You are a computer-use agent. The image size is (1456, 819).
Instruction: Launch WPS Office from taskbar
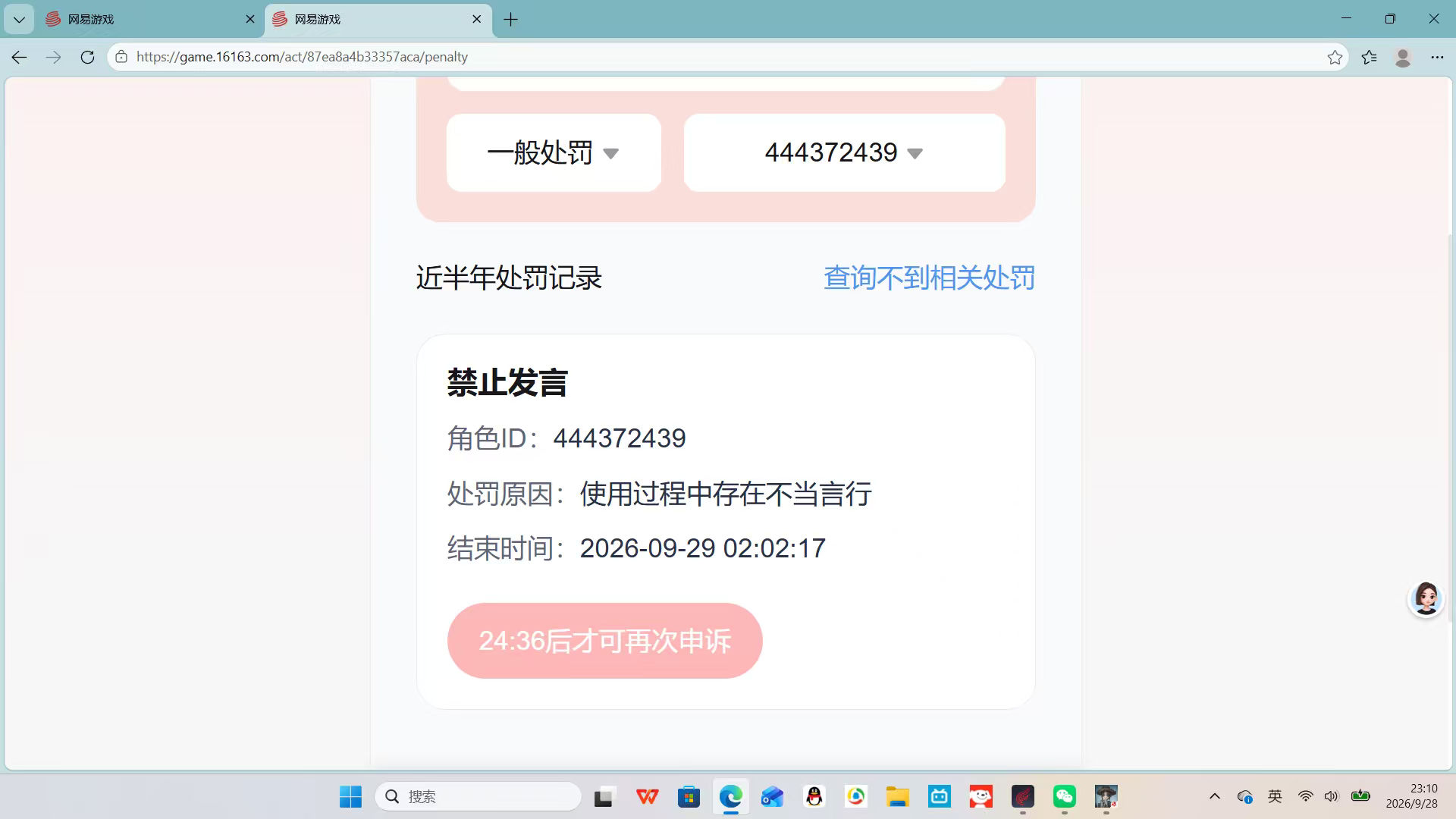(x=647, y=796)
